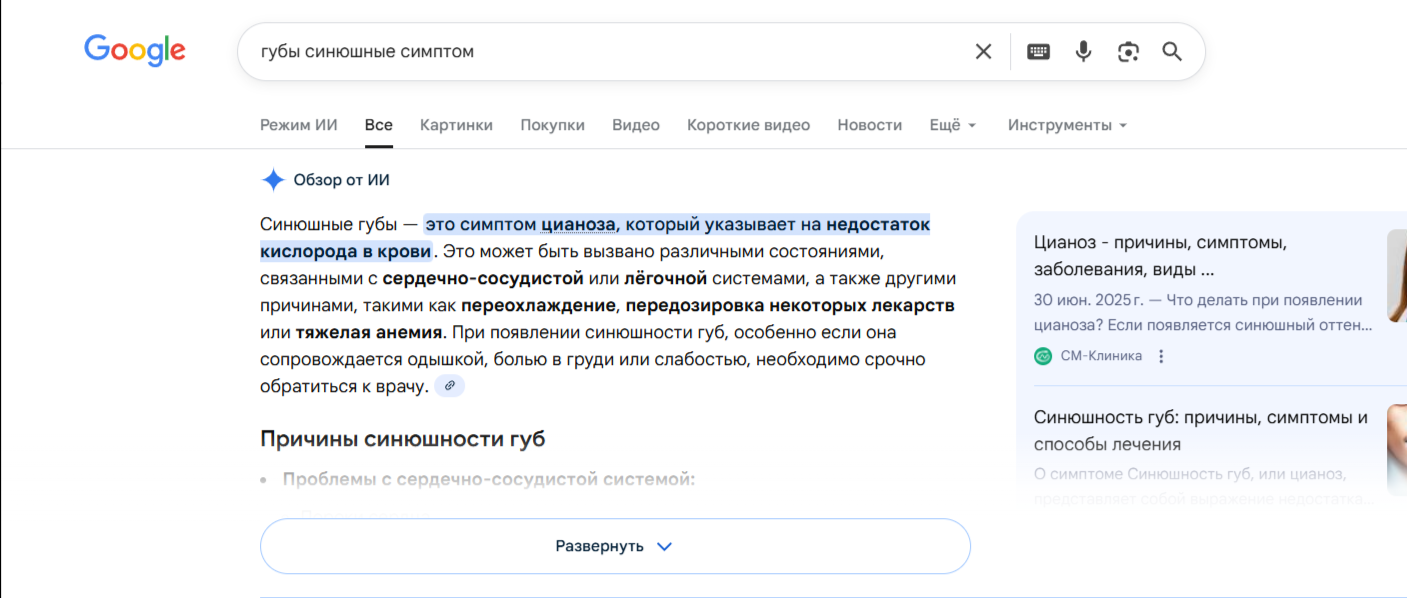1407x598 pixels.
Task: Open the source link chip icon
Action: click(x=450, y=385)
